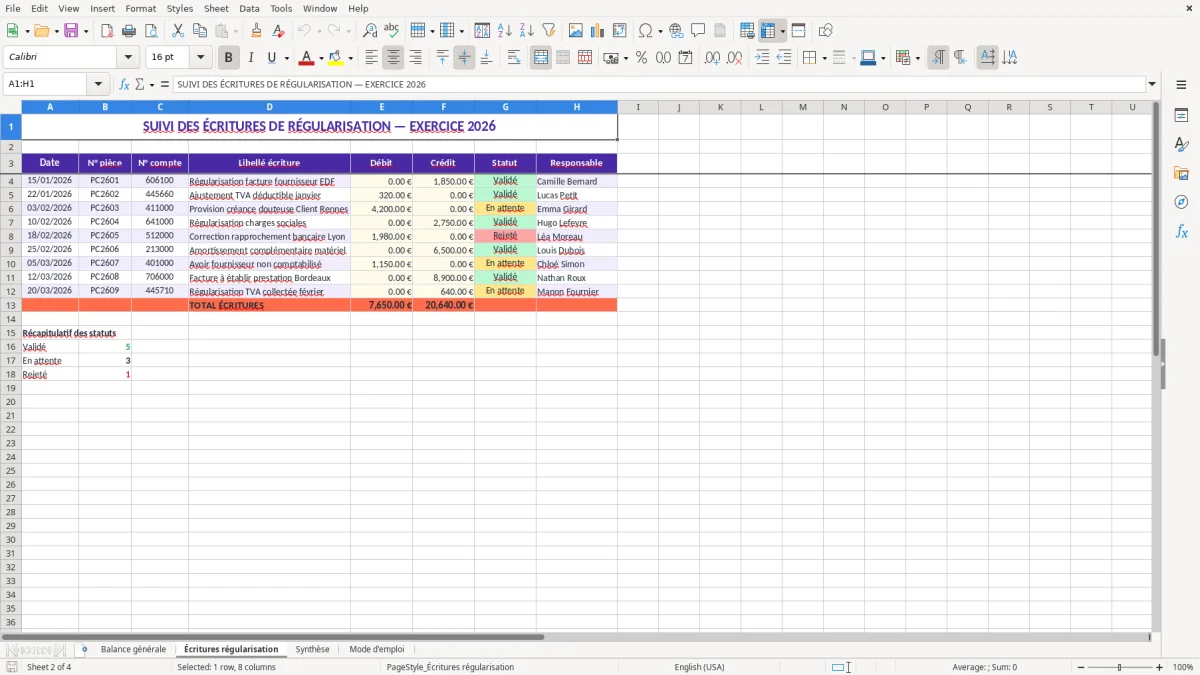Open the Borders dropdown arrow

[824, 58]
